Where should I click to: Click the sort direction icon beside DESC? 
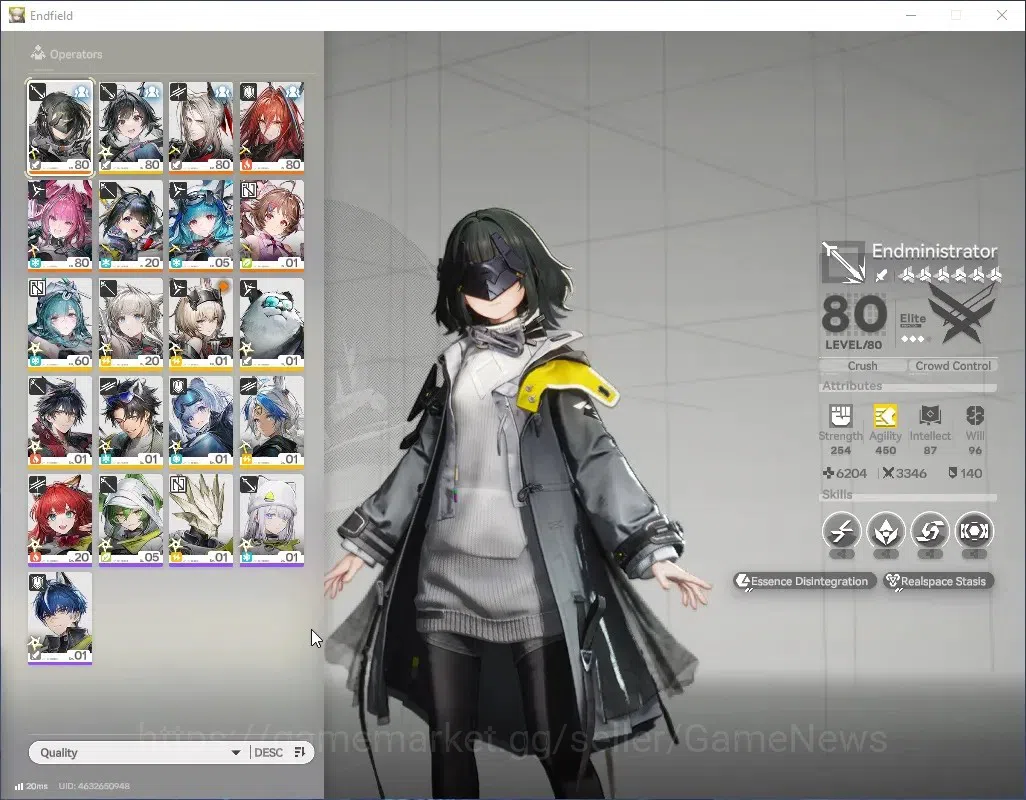point(300,752)
